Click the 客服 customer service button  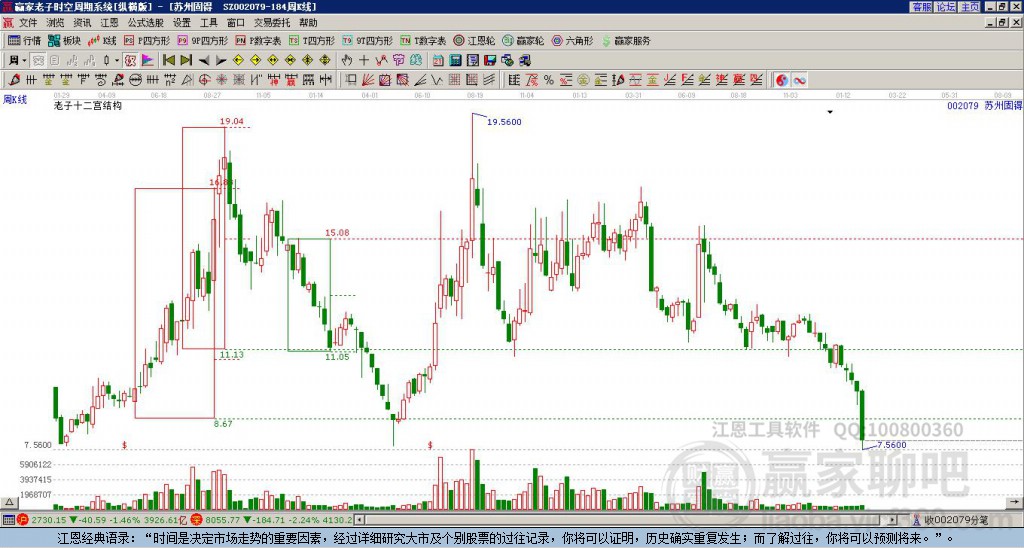click(x=921, y=7)
